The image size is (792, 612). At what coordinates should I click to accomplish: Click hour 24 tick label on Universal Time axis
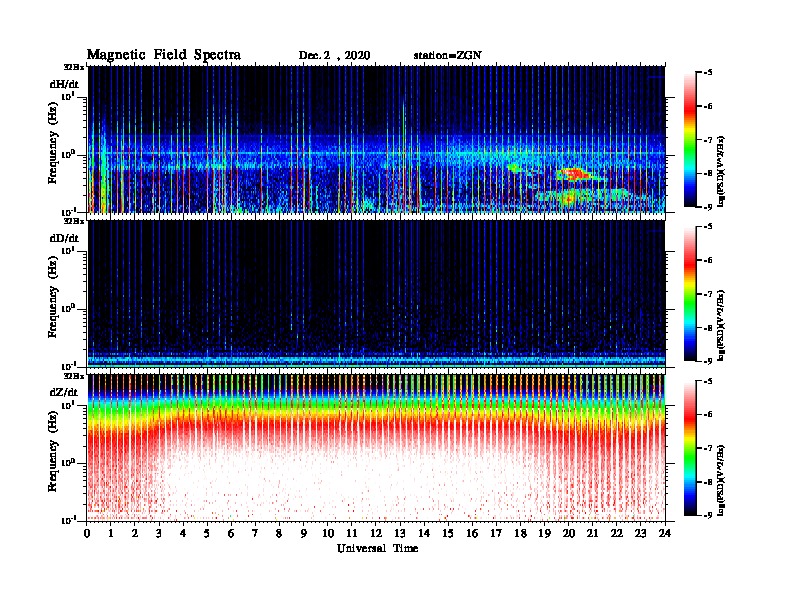pyautogui.click(x=665, y=533)
